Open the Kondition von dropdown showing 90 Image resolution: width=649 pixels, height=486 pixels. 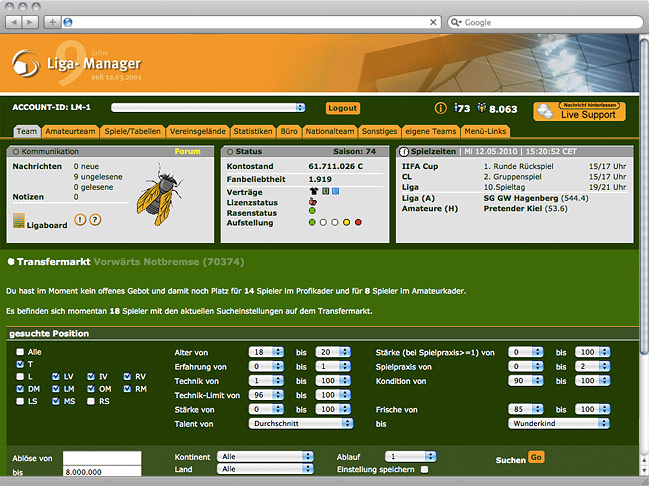pos(526,381)
